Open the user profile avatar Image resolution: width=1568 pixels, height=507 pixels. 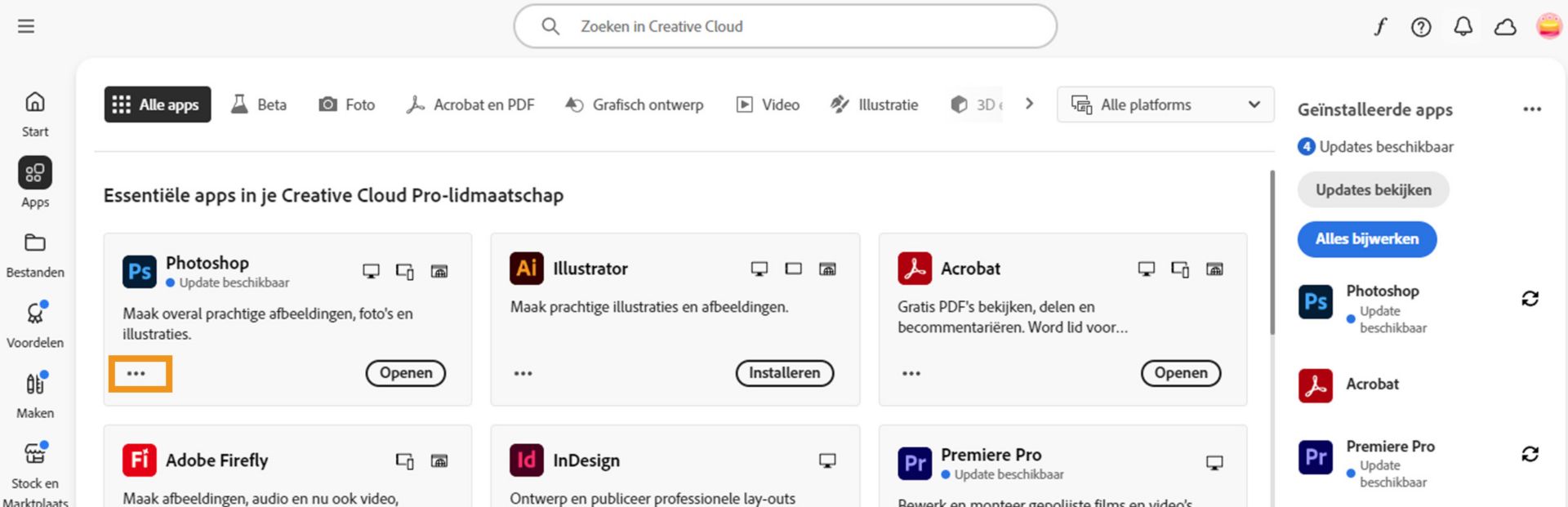1548,26
